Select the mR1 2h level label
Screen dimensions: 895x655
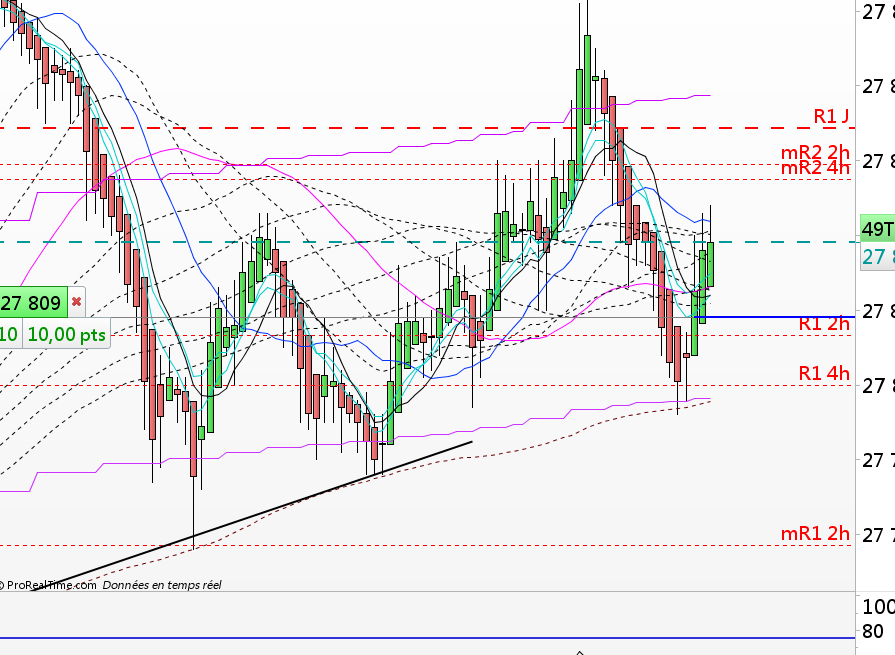(x=815, y=533)
